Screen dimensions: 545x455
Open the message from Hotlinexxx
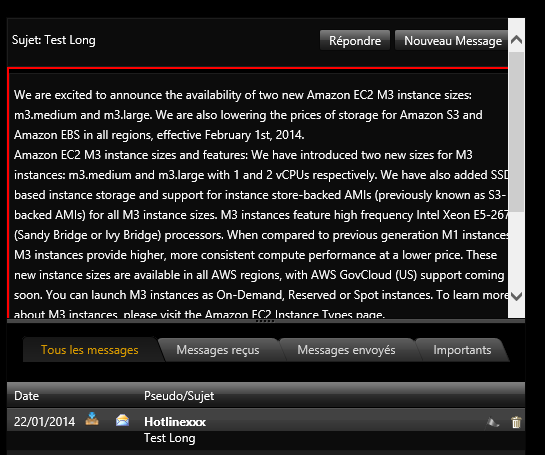(x=175, y=422)
